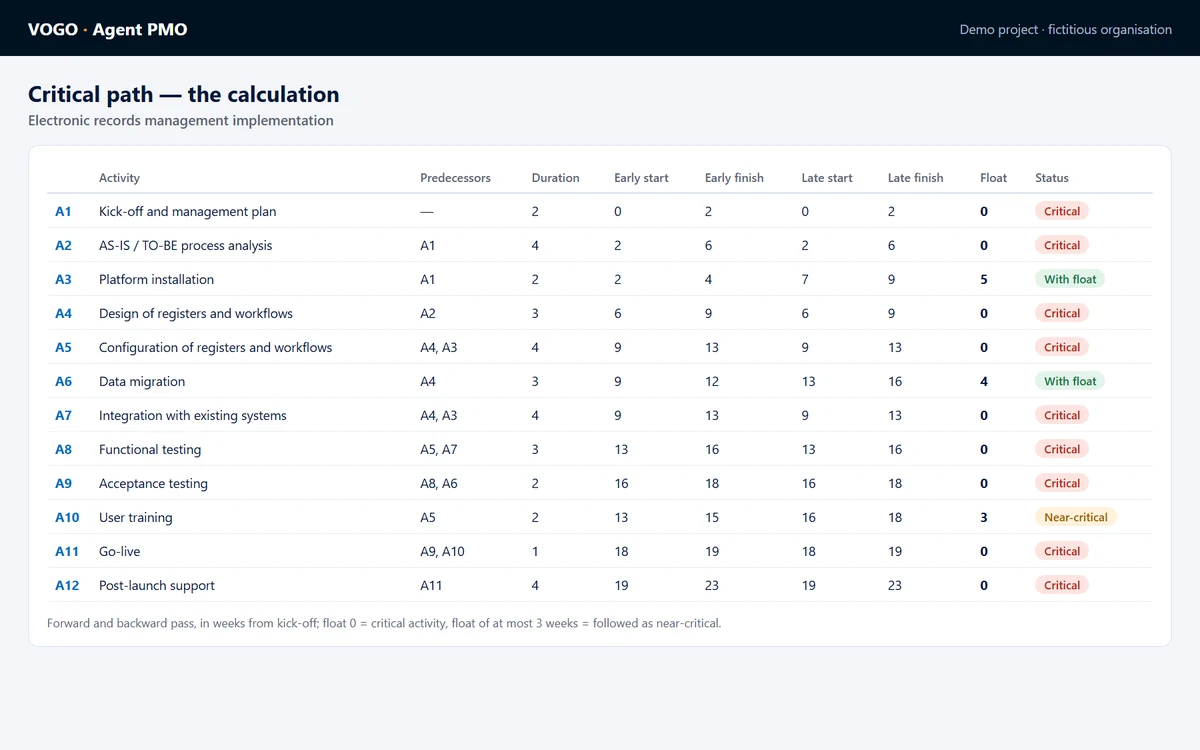
Task: Click float value 4 in Data migration row
Action: coord(984,381)
